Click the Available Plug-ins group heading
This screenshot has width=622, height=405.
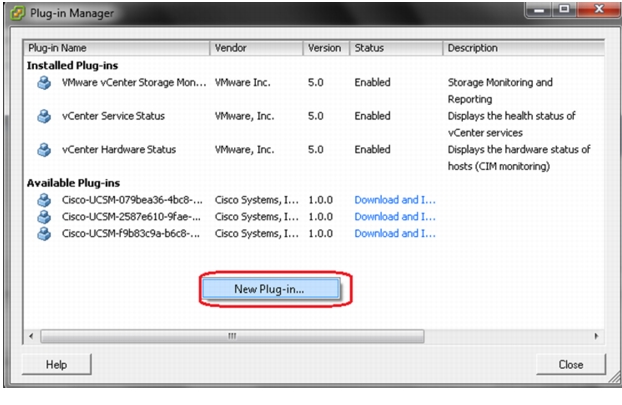pyautogui.click(x=73, y=183)
